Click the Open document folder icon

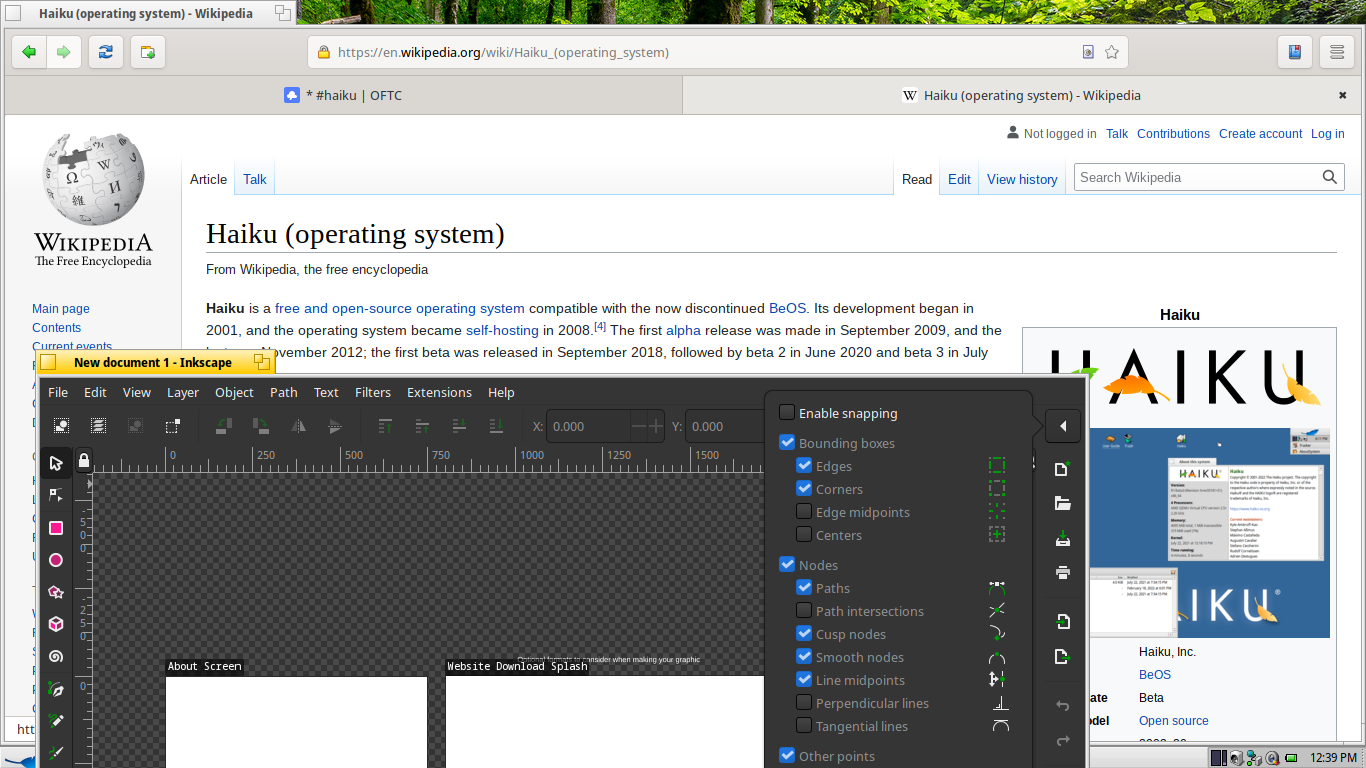[x=1063, y=503]
